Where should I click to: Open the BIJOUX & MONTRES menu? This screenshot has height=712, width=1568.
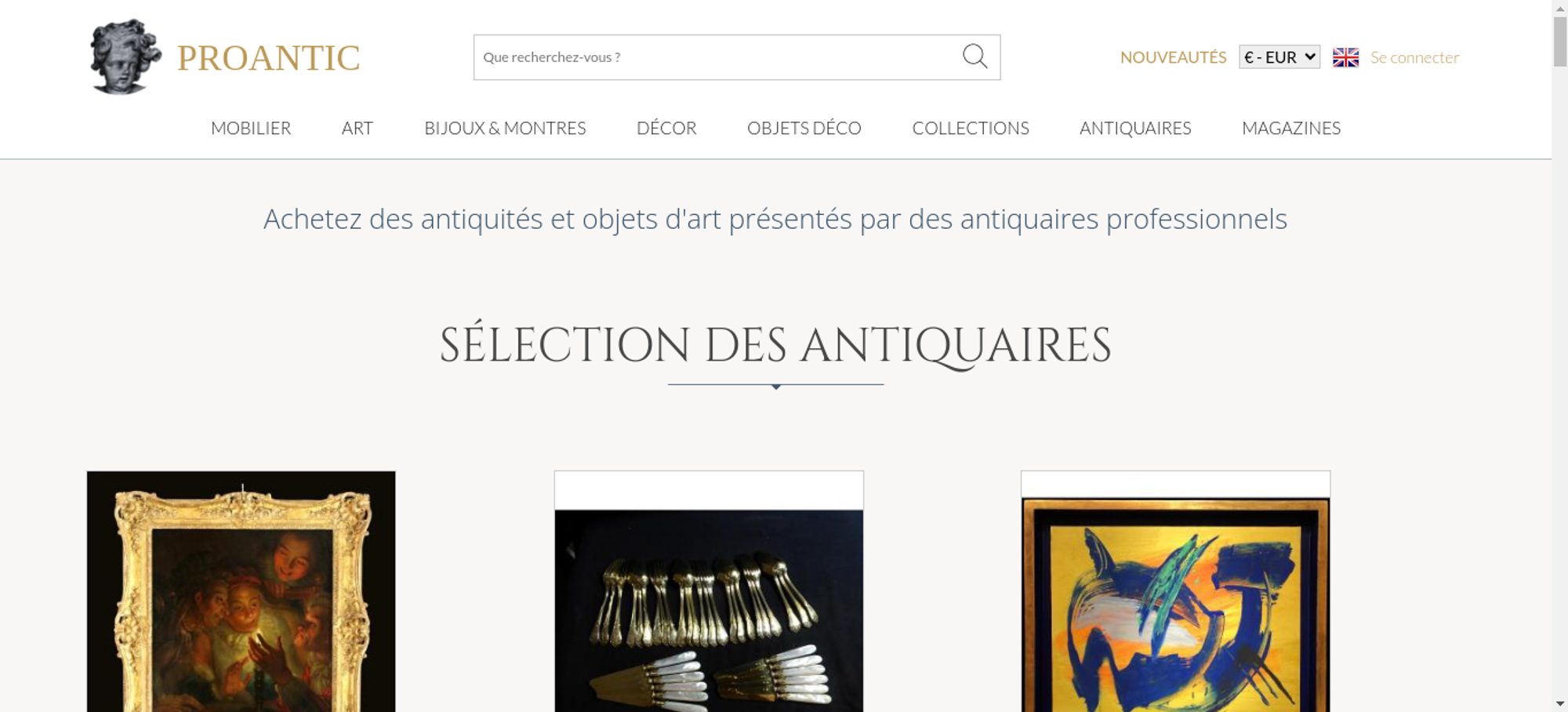pyautogui.click(x=505, y=128)
